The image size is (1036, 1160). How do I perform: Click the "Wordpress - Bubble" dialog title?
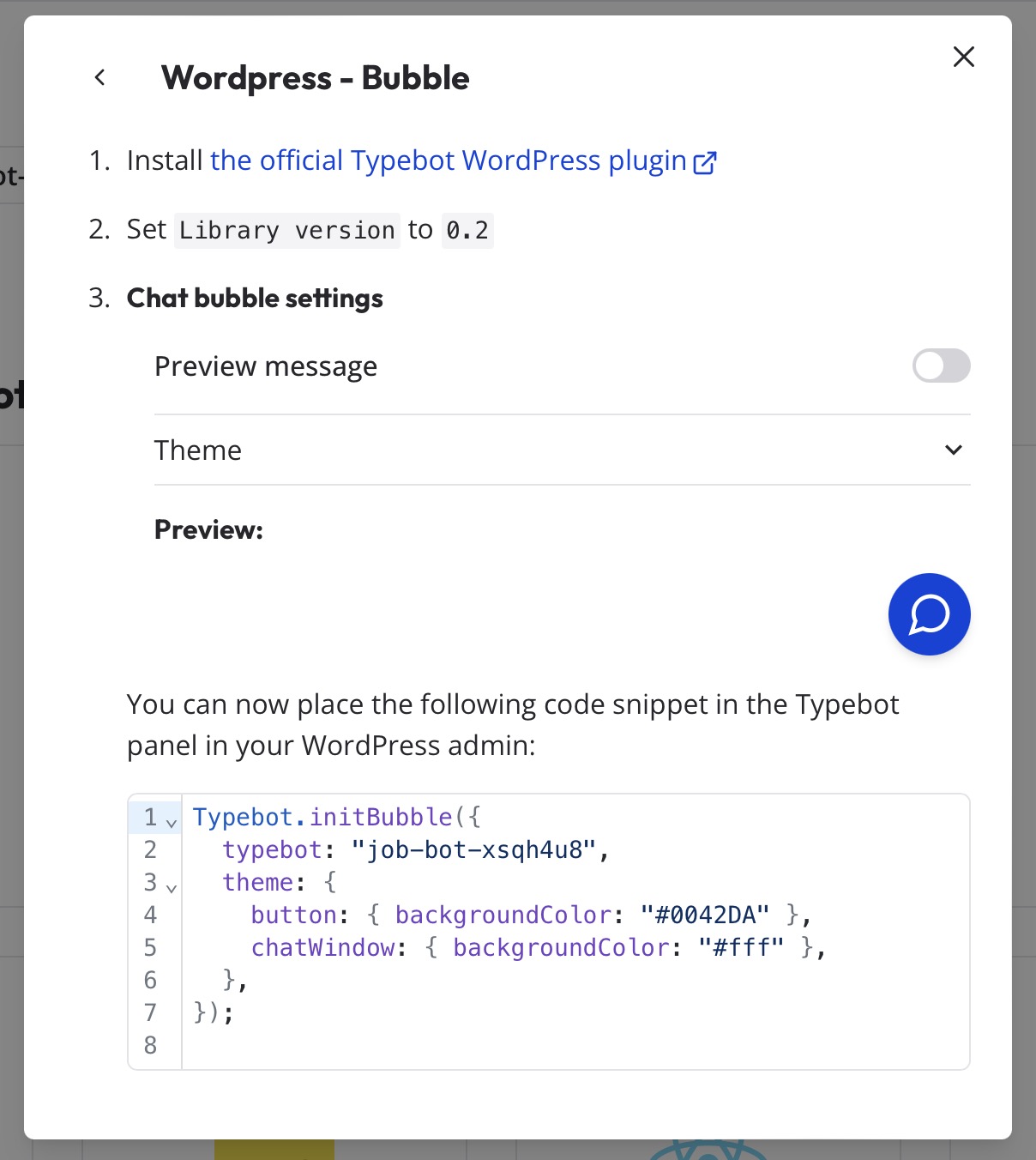pyautogui.click(x=316, y=77)
